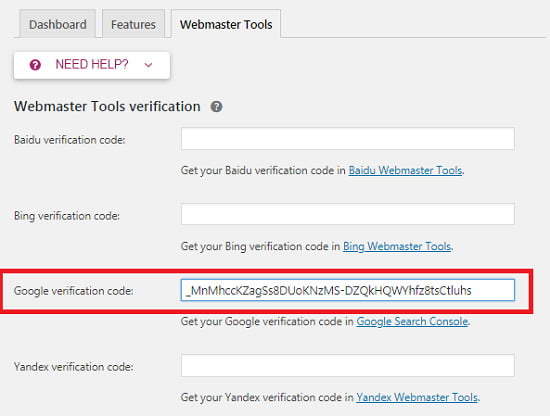Click the Webmaster Tools verification heading
This screenshot has height=416, width=550.
coord(107,106)
